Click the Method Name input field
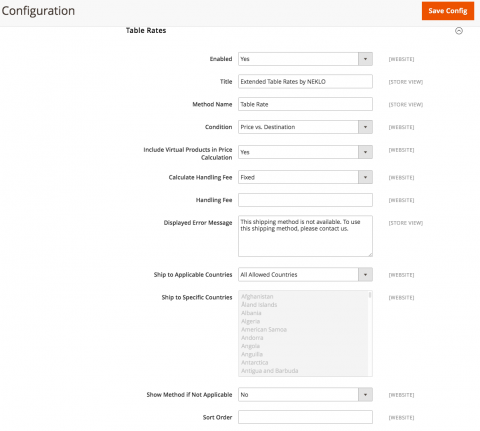480x431 pixels. pos(305,104)
